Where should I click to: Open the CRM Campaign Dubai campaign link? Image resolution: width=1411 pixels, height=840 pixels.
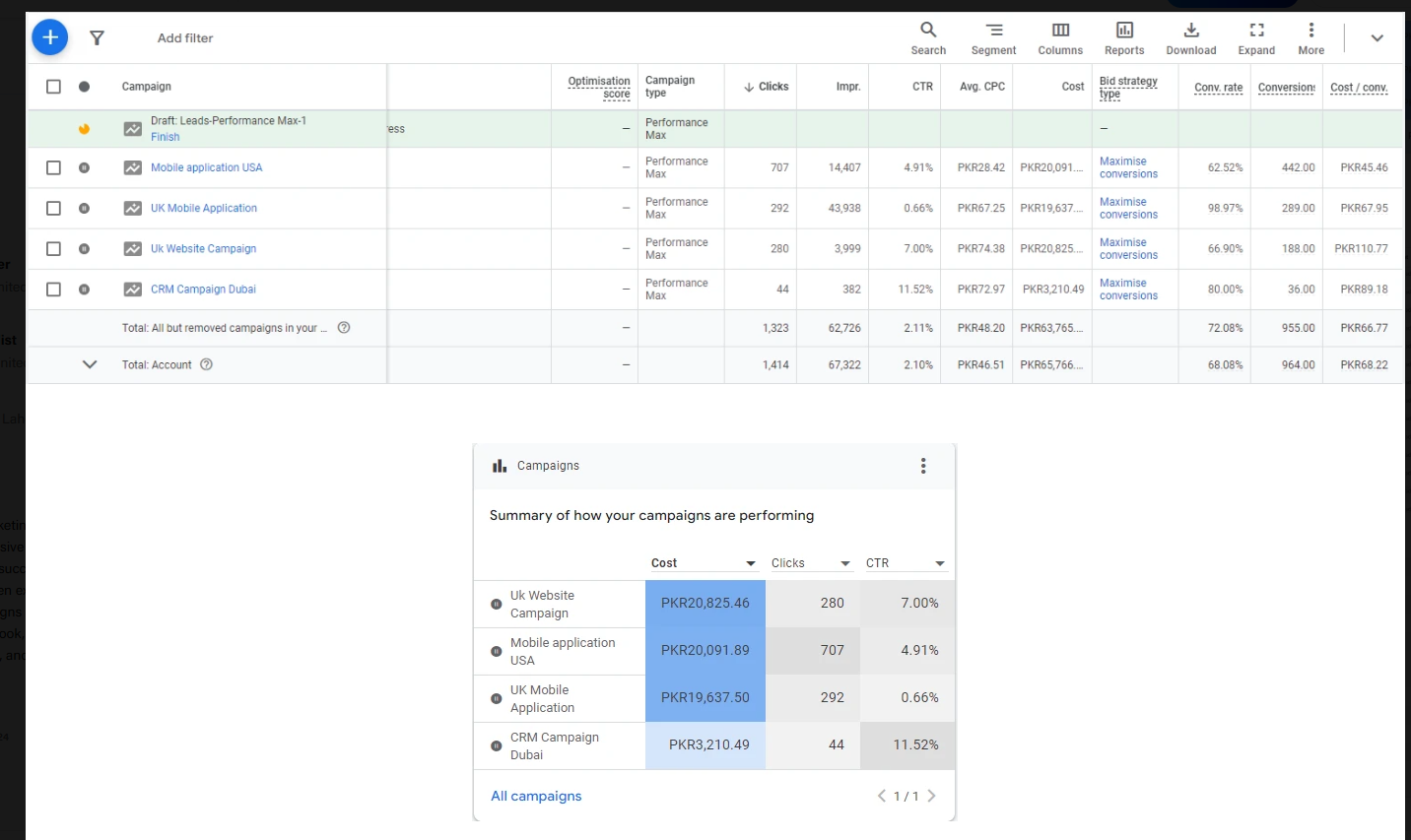203,290
